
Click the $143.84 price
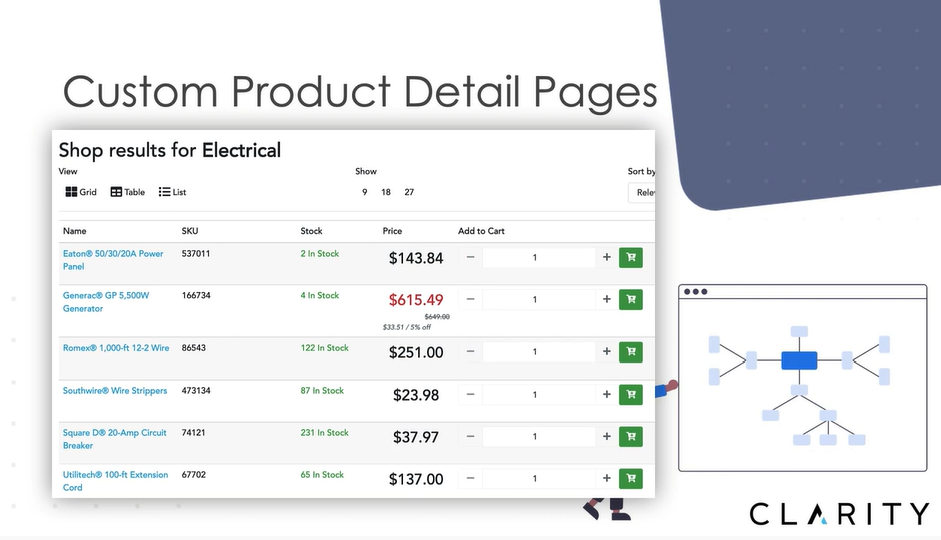[416, 258]
